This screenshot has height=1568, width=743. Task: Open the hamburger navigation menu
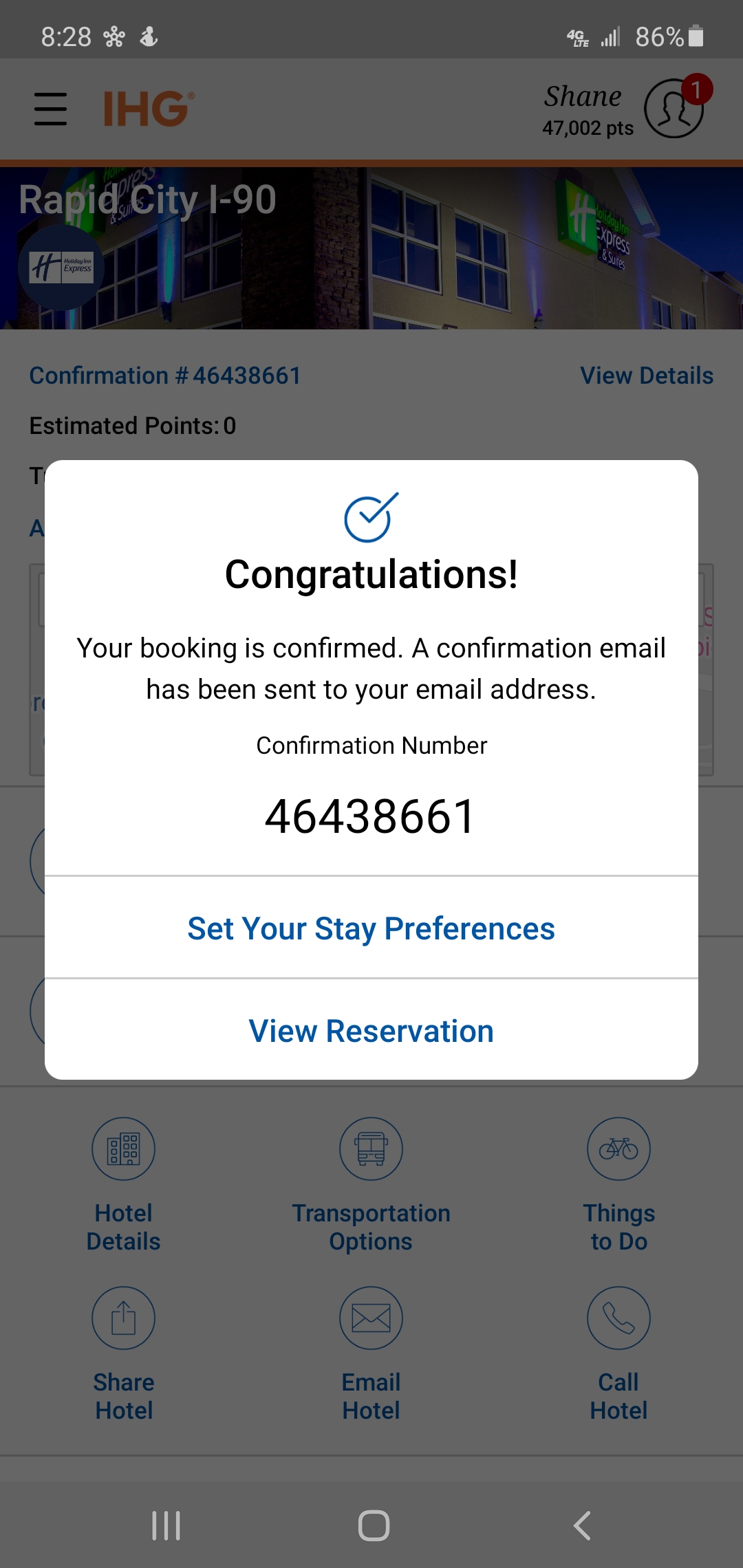[50, 109]
